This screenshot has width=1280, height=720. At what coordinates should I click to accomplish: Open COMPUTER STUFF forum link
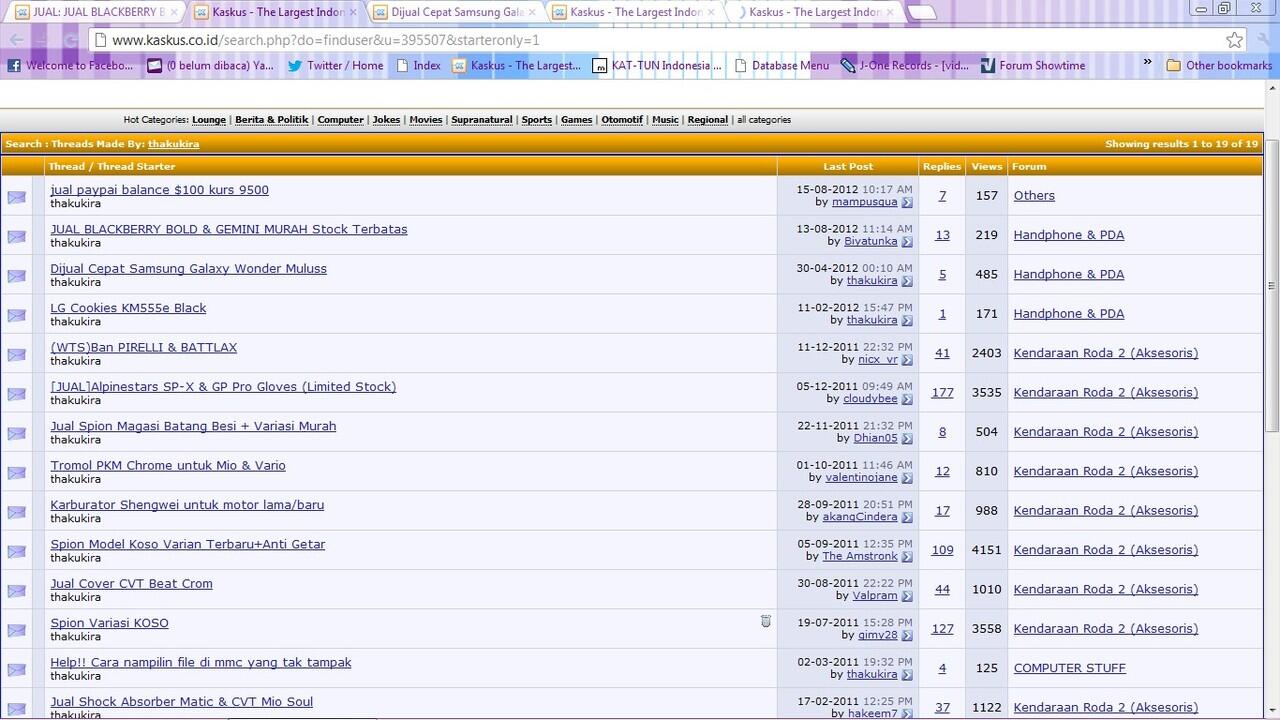[x=1070, y=668]
